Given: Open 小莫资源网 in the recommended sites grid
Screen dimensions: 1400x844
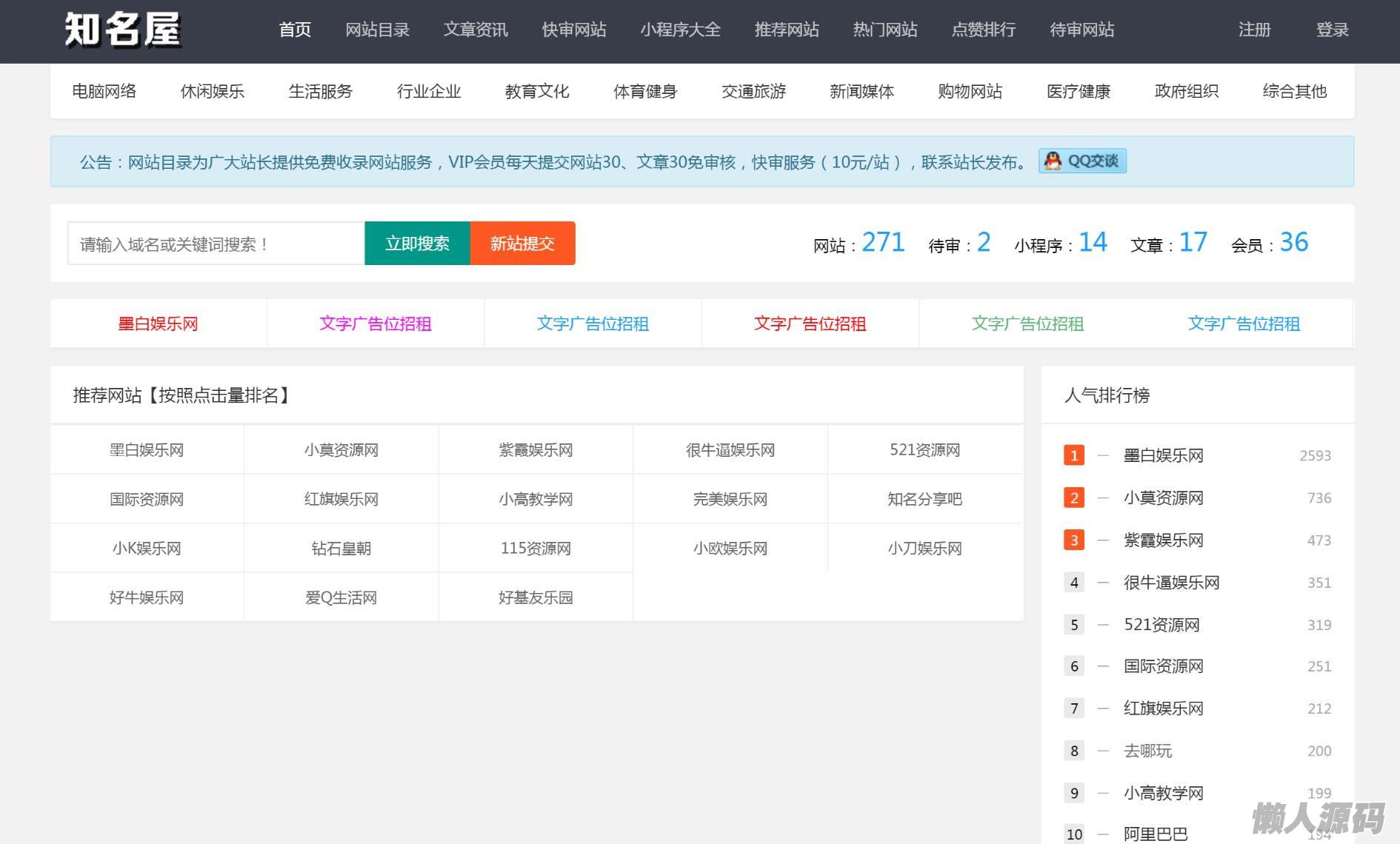Looking at the screenshot, I should pyautogui.click(x=341, y=450).
